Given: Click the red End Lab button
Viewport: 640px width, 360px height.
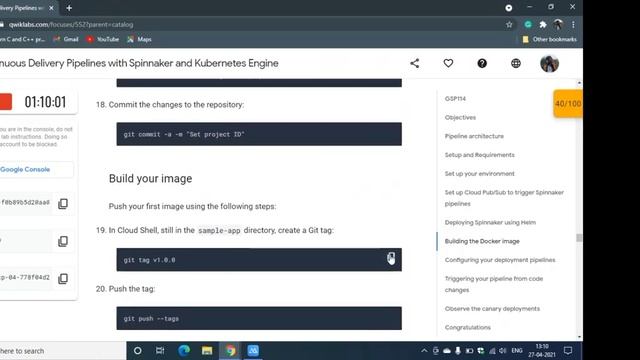Looking at the screenshot, I should (6, 102).
